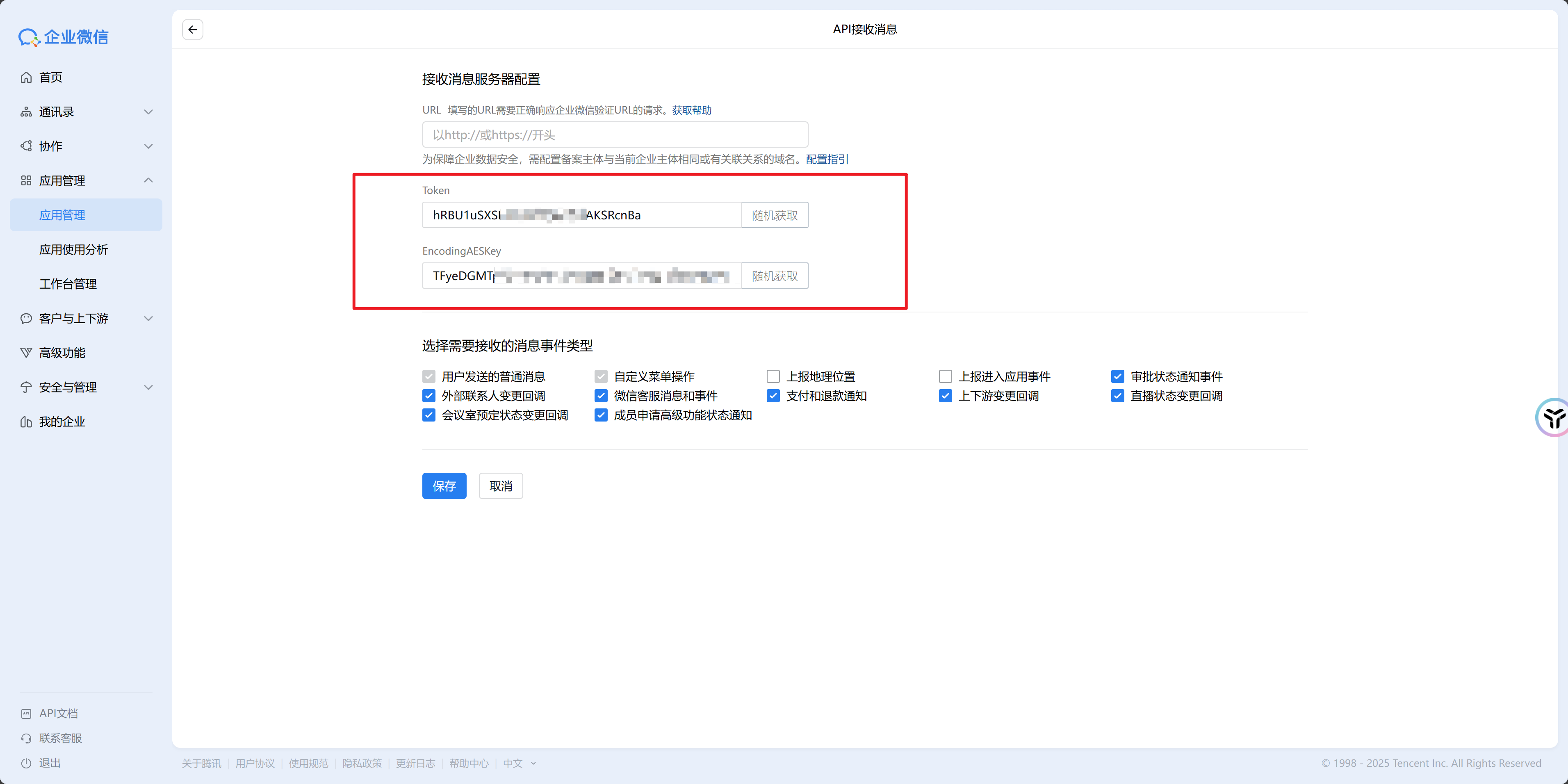Viewport: 1568px width, 784px height.
Task: Check the 上报进入应用事件 checkbox
Action: coord(945,377)
